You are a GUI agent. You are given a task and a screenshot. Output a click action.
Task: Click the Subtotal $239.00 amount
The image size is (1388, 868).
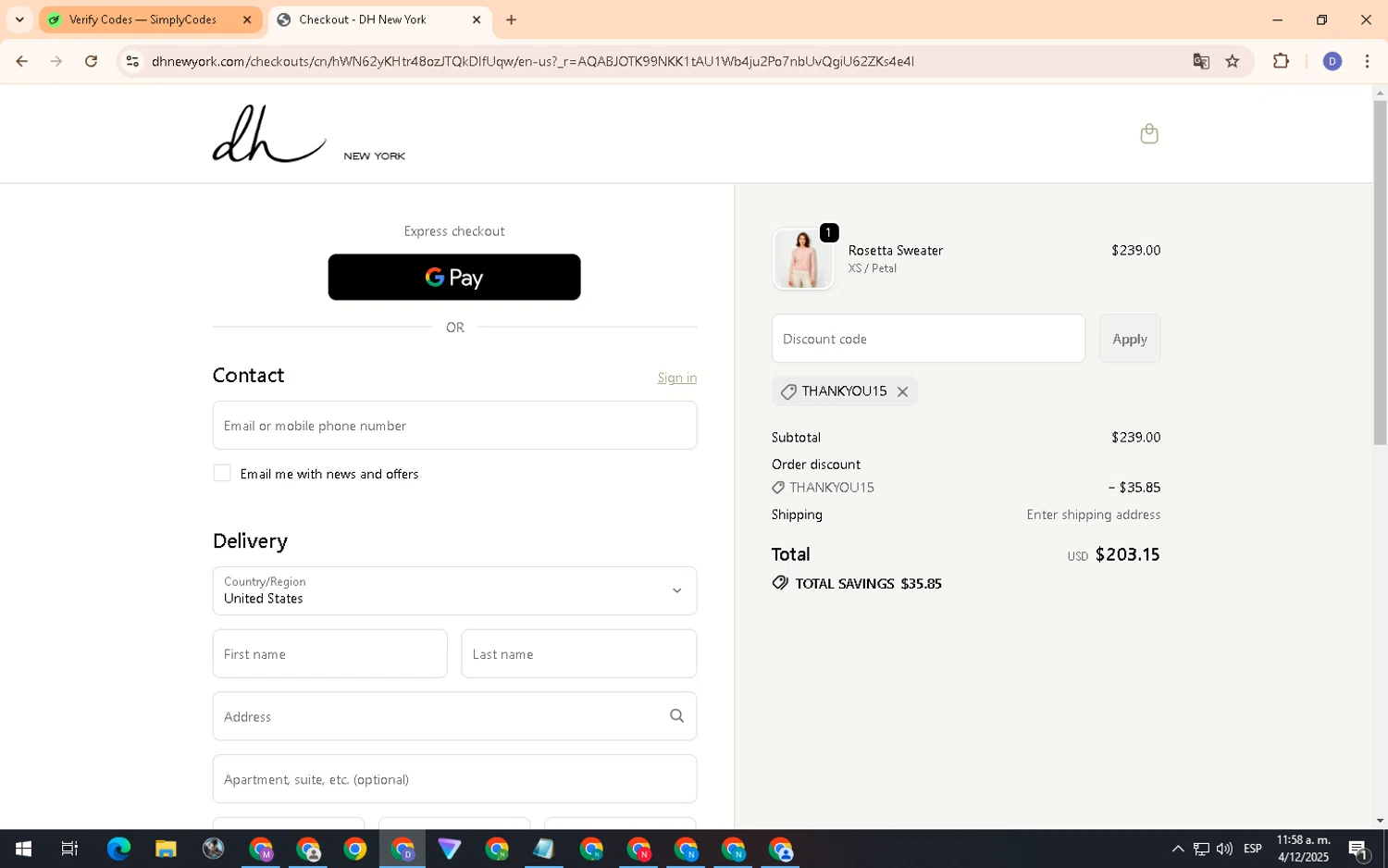pyautogui.click(x=1135, y=437)
